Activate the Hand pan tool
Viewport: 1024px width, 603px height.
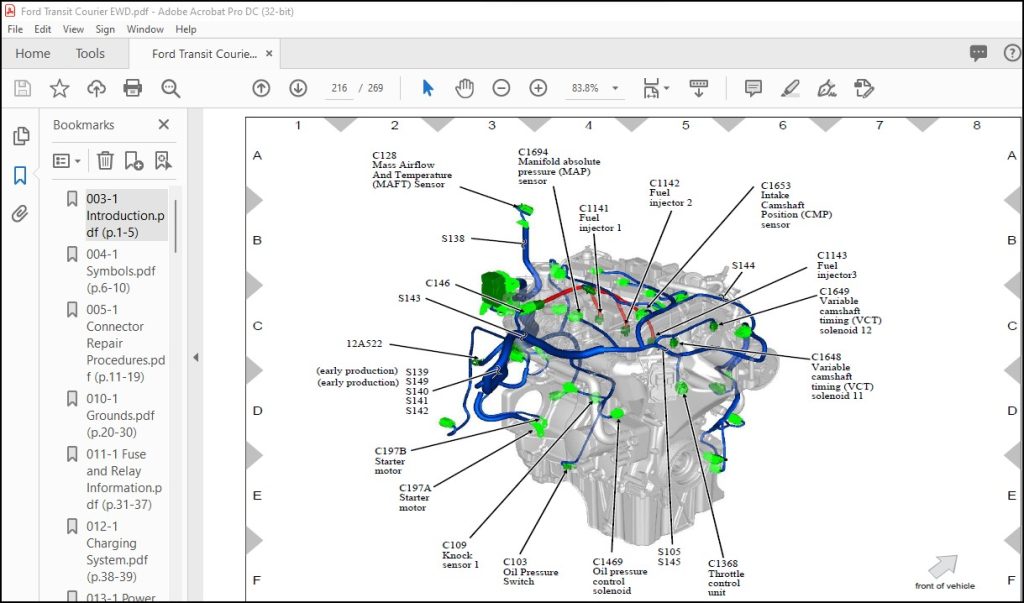[x=464, y=88]
